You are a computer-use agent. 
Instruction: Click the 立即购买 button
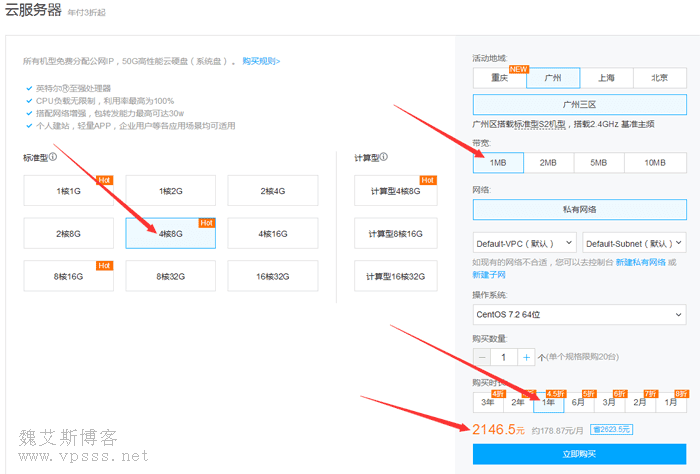[579, 453]
